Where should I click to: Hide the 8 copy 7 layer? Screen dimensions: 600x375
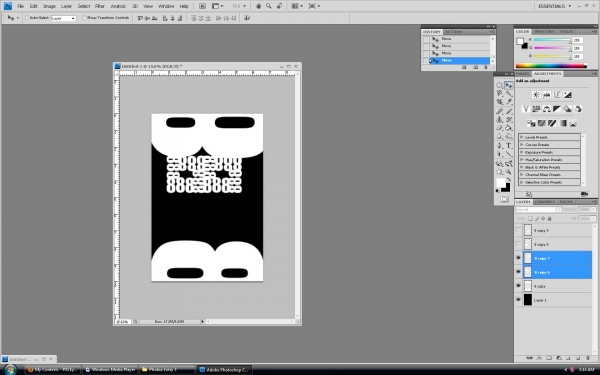point(518,258)
